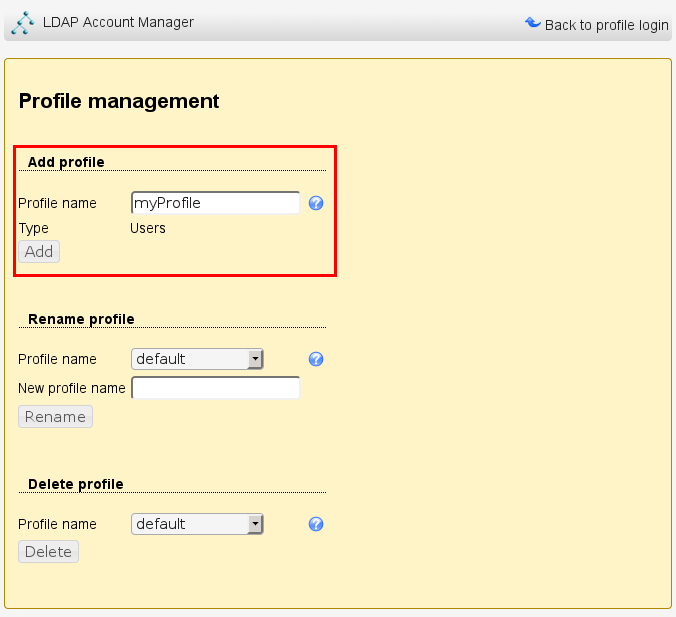
Task: Click the Rename profile section heading
Action: click(81, 319)
